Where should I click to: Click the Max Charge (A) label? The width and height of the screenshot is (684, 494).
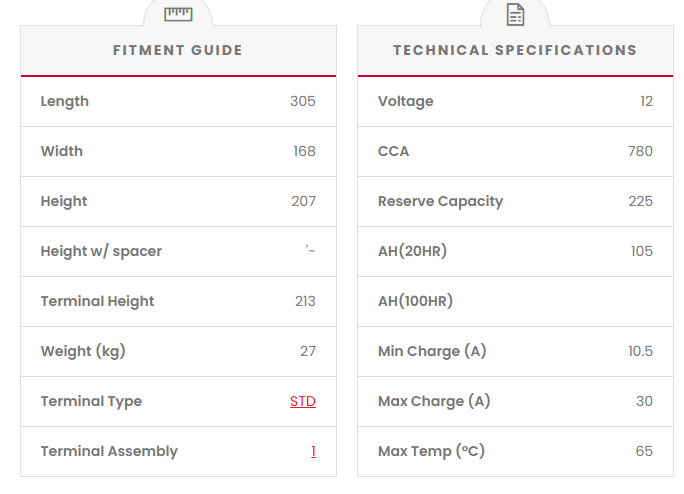(x=434, y=401)
